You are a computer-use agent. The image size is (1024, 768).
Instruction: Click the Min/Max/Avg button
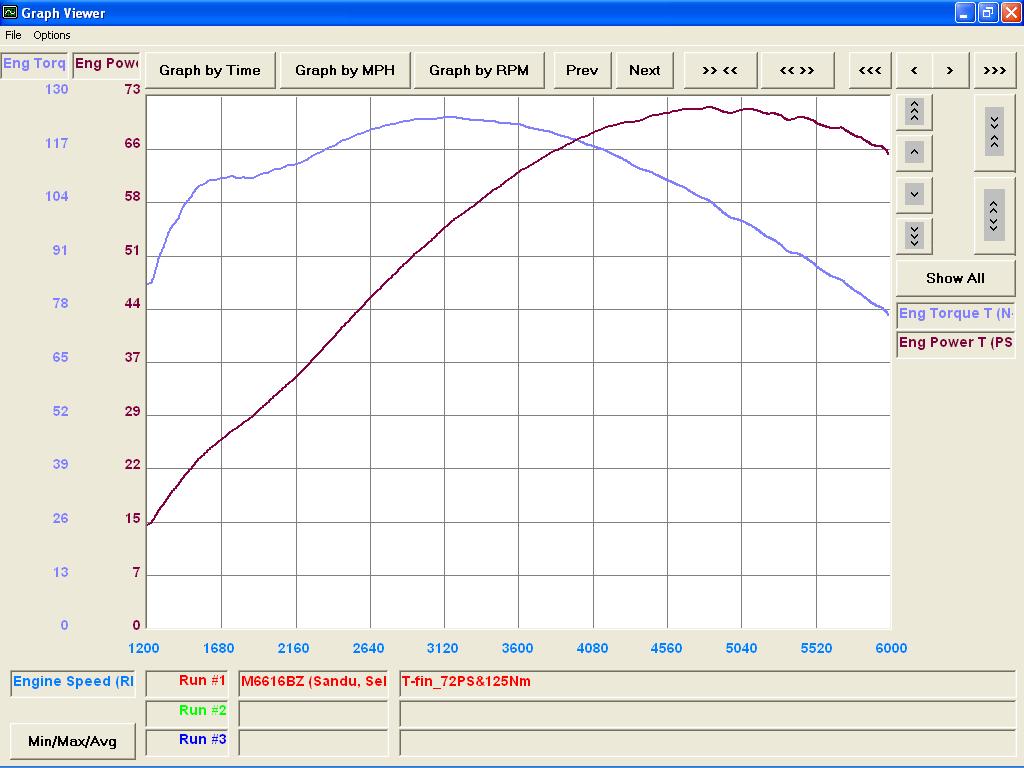click(x=72, y=741)
